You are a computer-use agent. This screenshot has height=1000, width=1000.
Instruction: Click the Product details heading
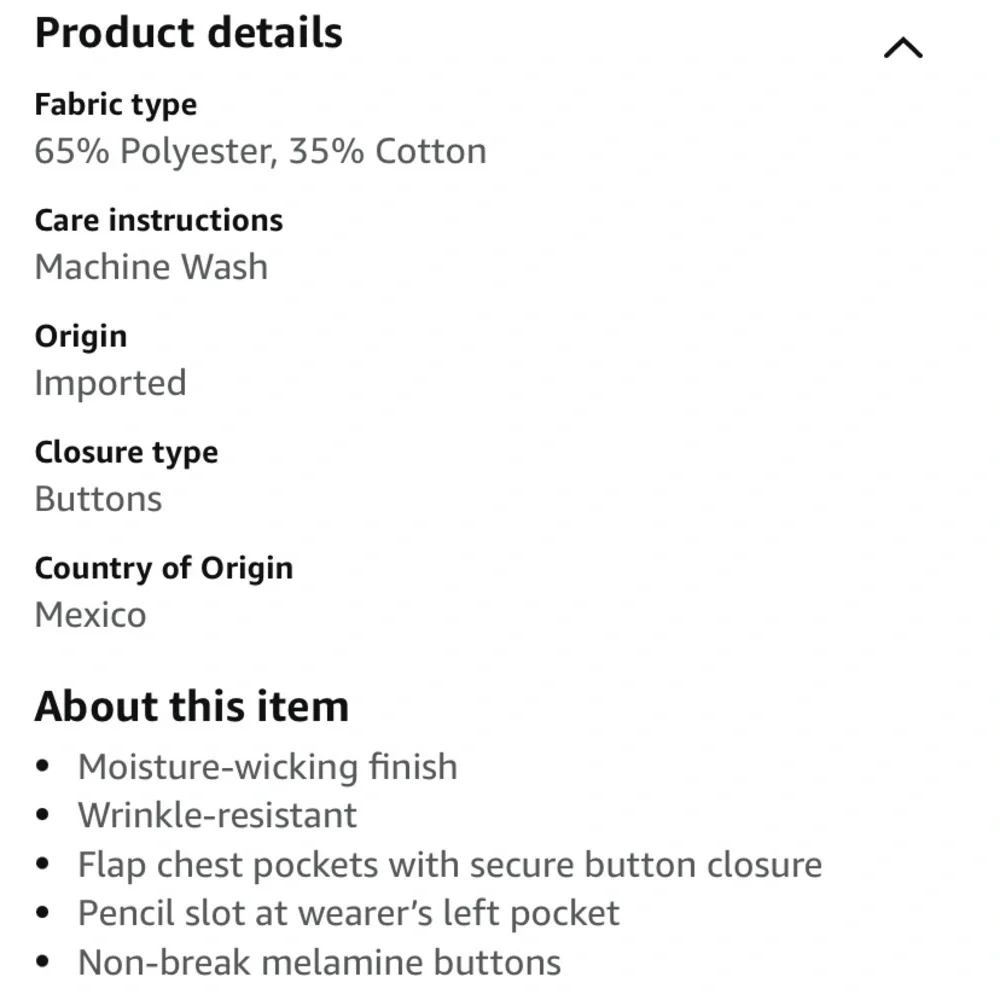pos(188,33)
